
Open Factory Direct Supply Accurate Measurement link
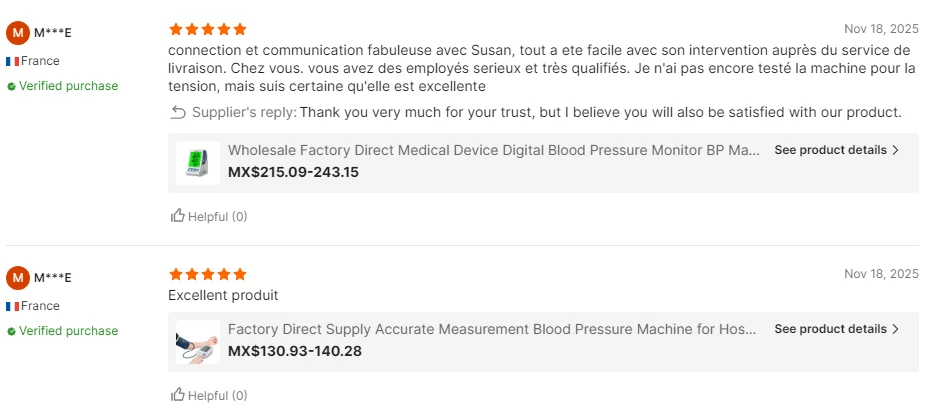coord(493,329)
